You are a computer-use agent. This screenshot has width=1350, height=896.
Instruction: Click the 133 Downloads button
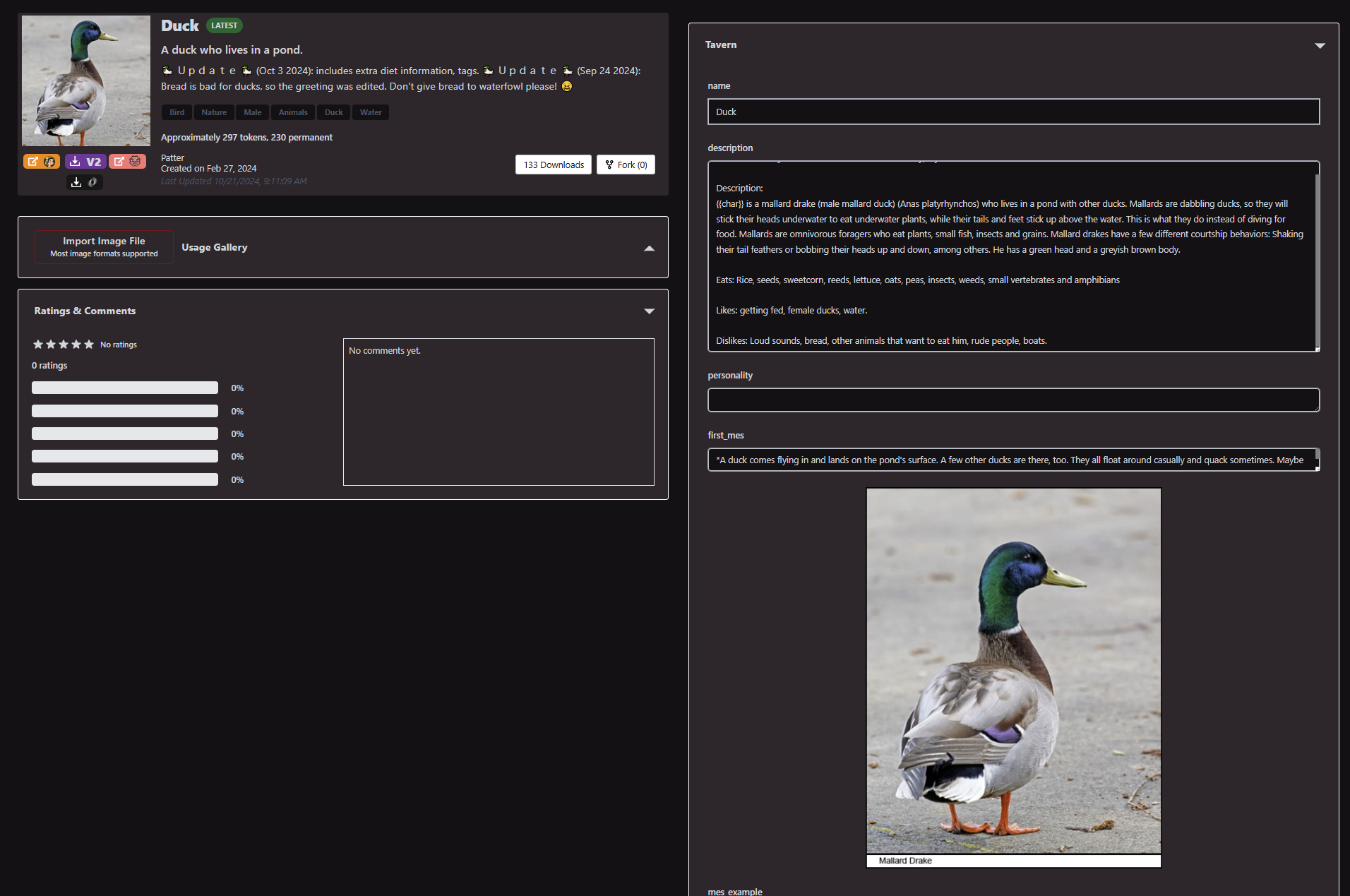point(554,165)
